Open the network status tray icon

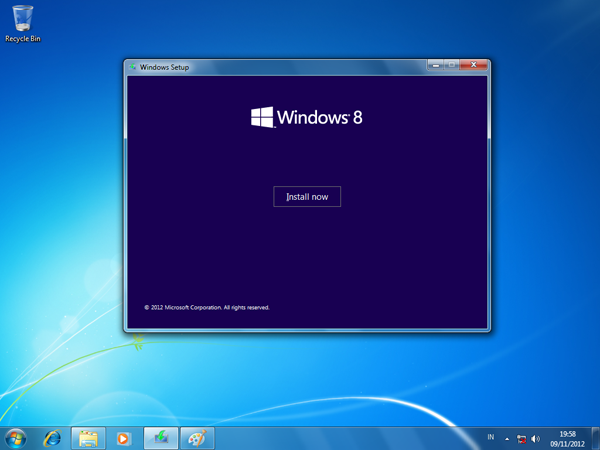521,439
